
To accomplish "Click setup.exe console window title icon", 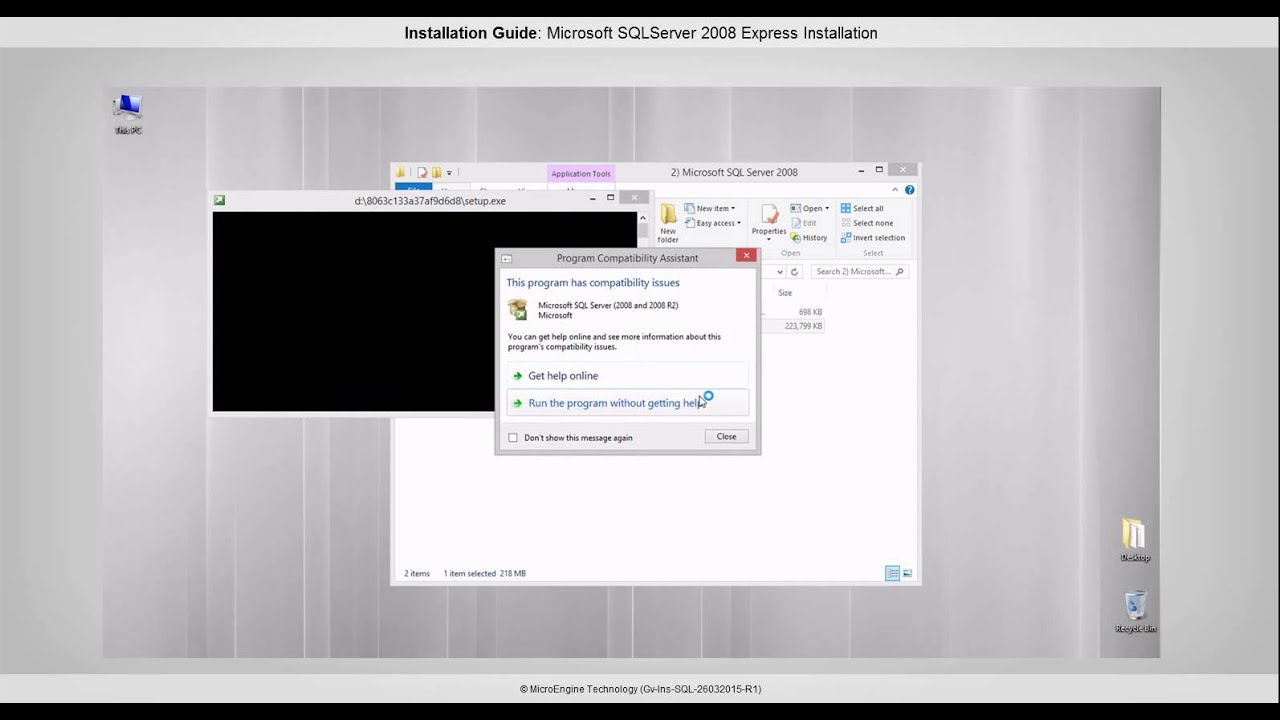I will (x=219, y=200).
